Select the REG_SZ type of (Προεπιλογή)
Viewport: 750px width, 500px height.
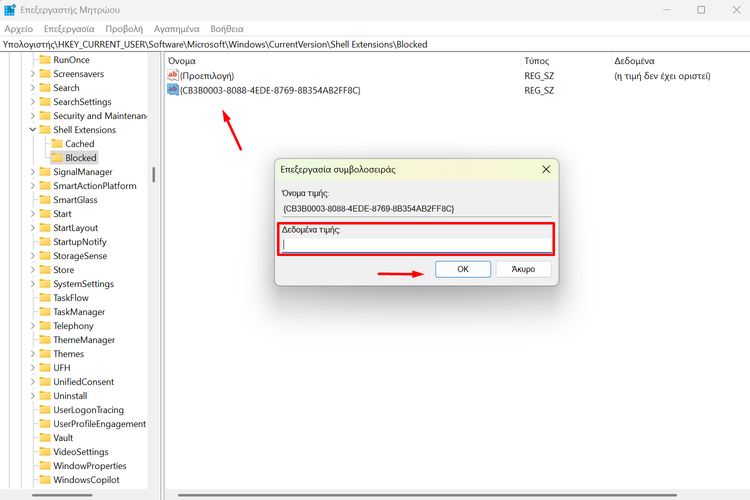point(539,76)
